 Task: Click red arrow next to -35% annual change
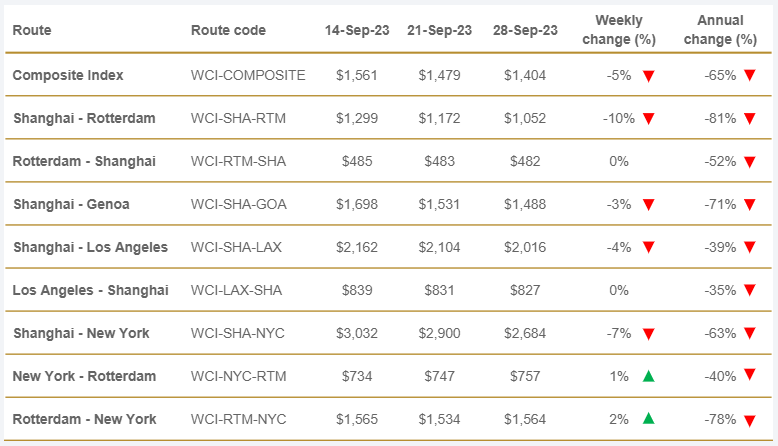click(x=749, y=290)
